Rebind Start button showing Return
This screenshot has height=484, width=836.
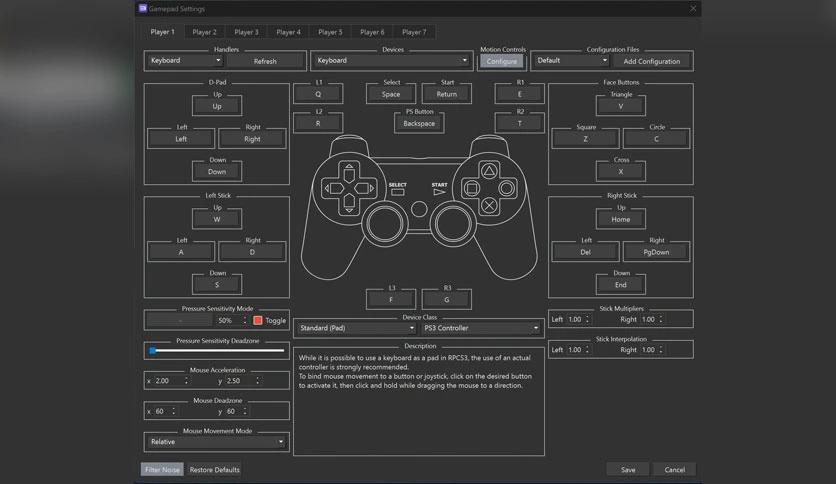pos(447,94)
